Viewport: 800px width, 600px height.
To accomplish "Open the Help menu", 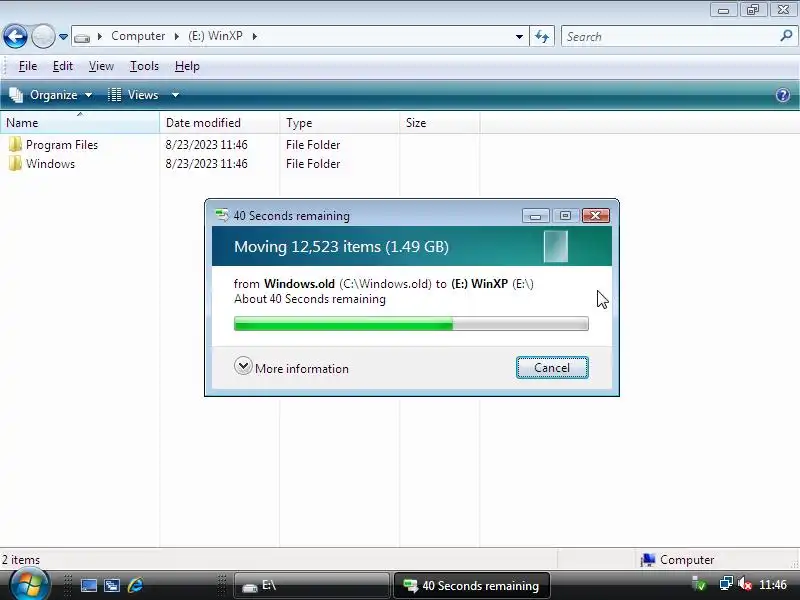I will [187, 66].
